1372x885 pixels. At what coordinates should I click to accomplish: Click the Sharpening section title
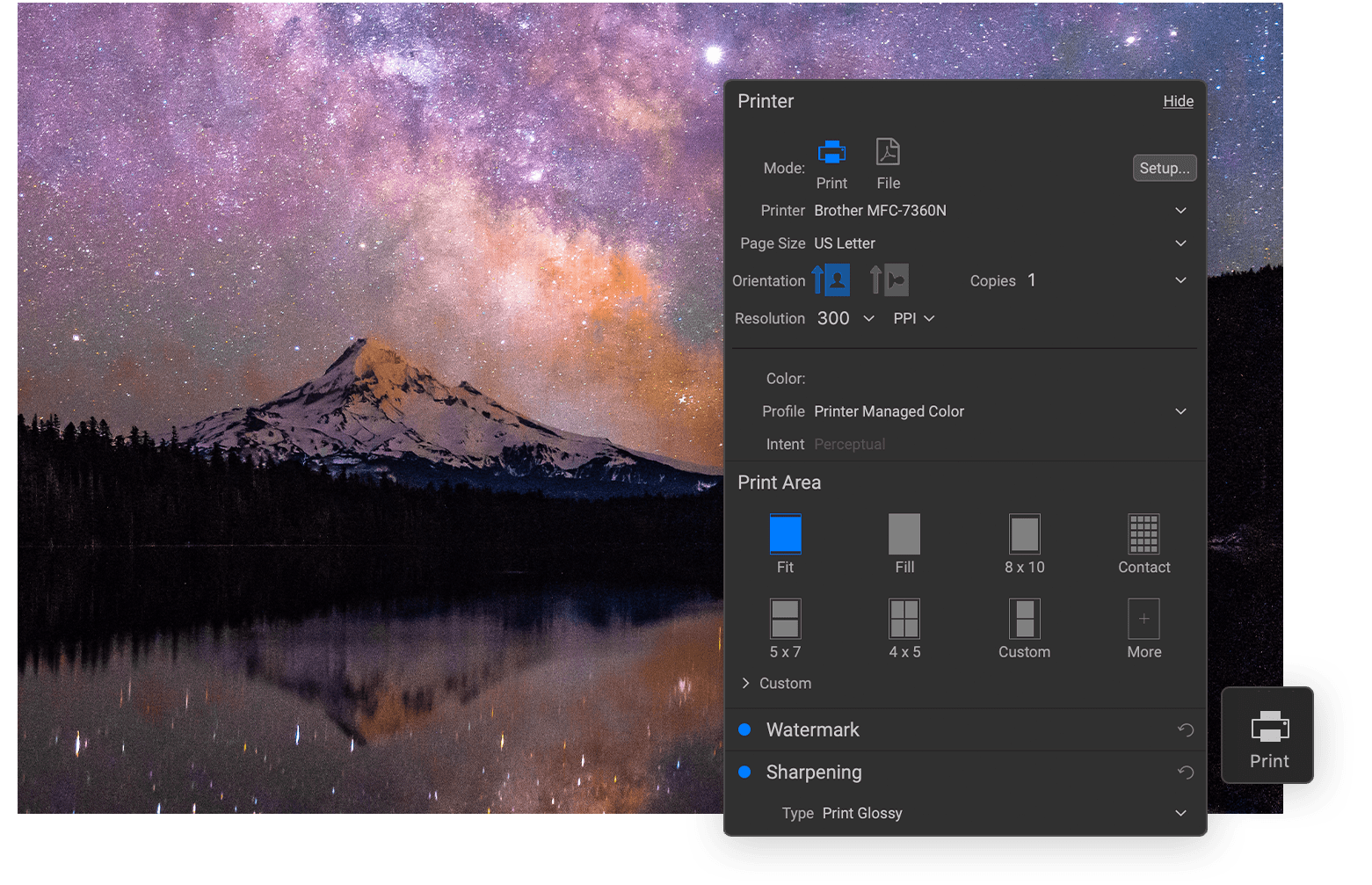coord(814,773)
